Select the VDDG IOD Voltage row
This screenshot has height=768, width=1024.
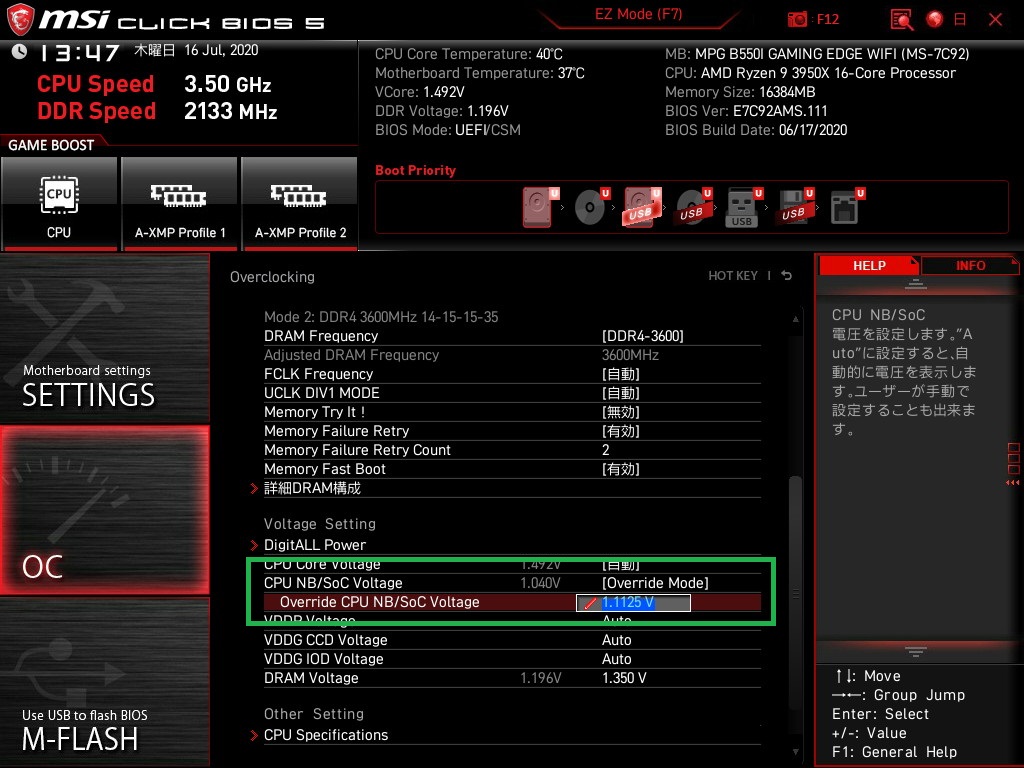pyautogui.click(x=512, y=658)
